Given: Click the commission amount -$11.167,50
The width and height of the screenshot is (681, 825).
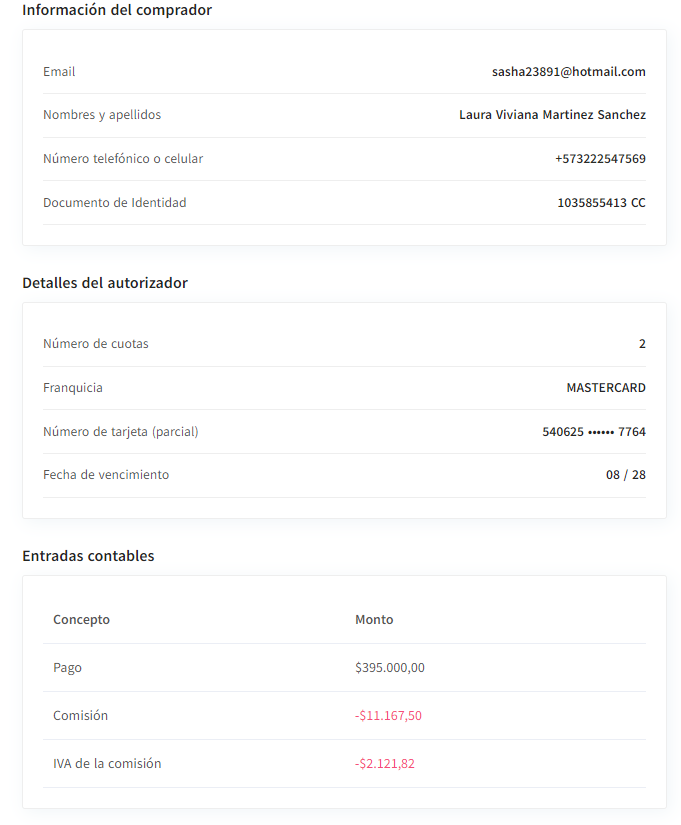Looking at the screenshot, I should pyautogui.click(x=388, y=716).
